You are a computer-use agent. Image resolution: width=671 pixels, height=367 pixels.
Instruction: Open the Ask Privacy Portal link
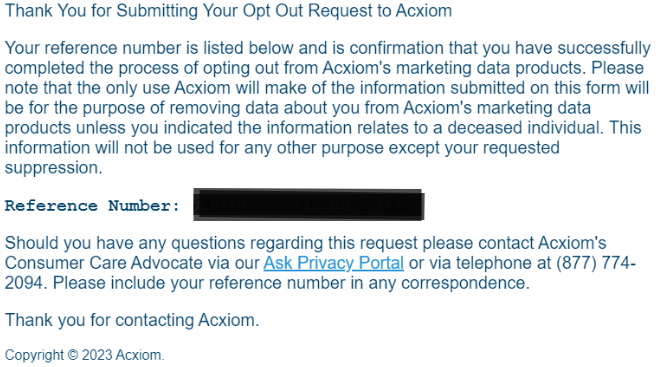coord(333,263)
